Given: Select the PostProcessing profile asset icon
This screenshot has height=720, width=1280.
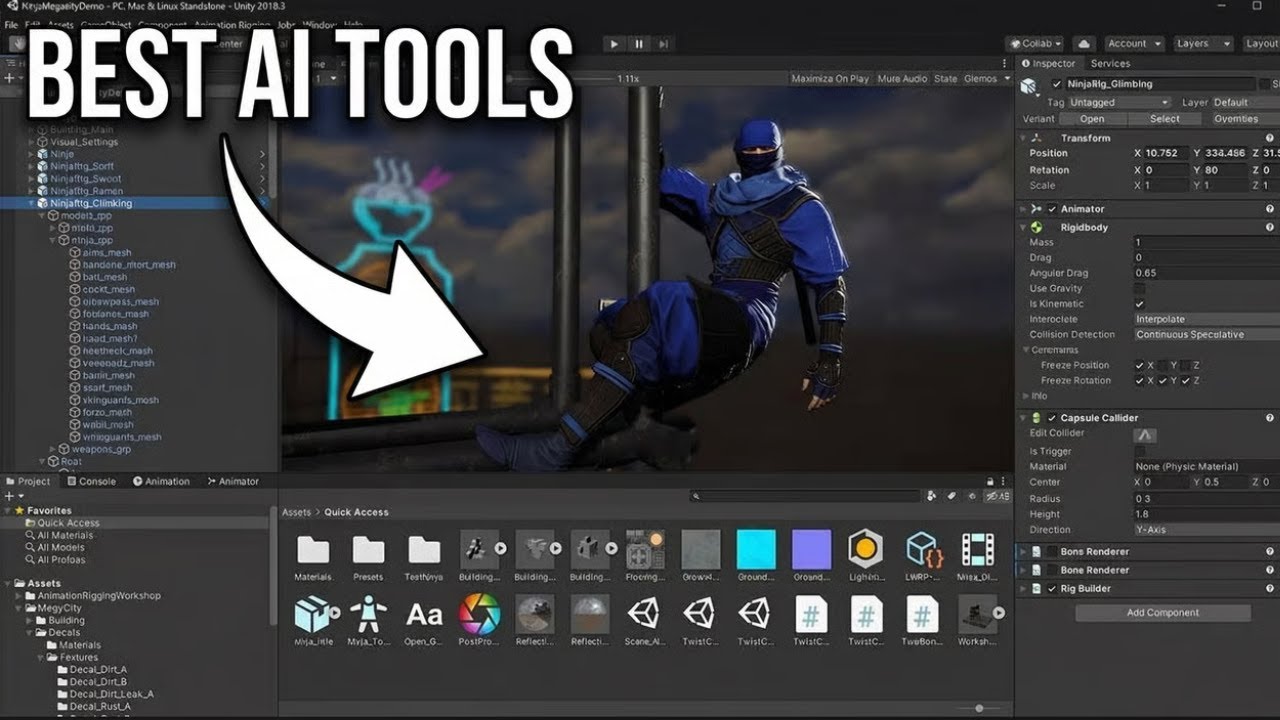Looking at the screenshot, I should tap(479, 613).
